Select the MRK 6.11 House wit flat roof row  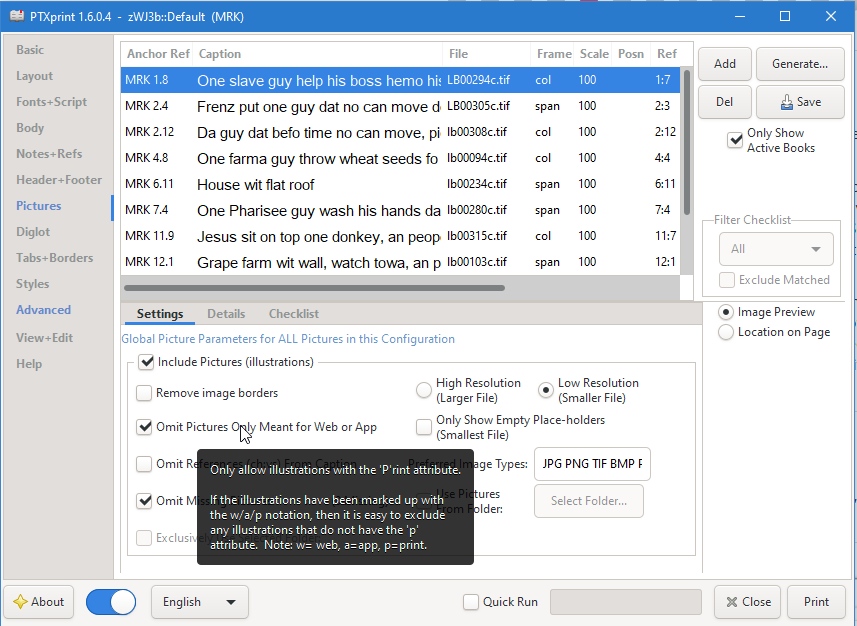[x=400, y=184]
